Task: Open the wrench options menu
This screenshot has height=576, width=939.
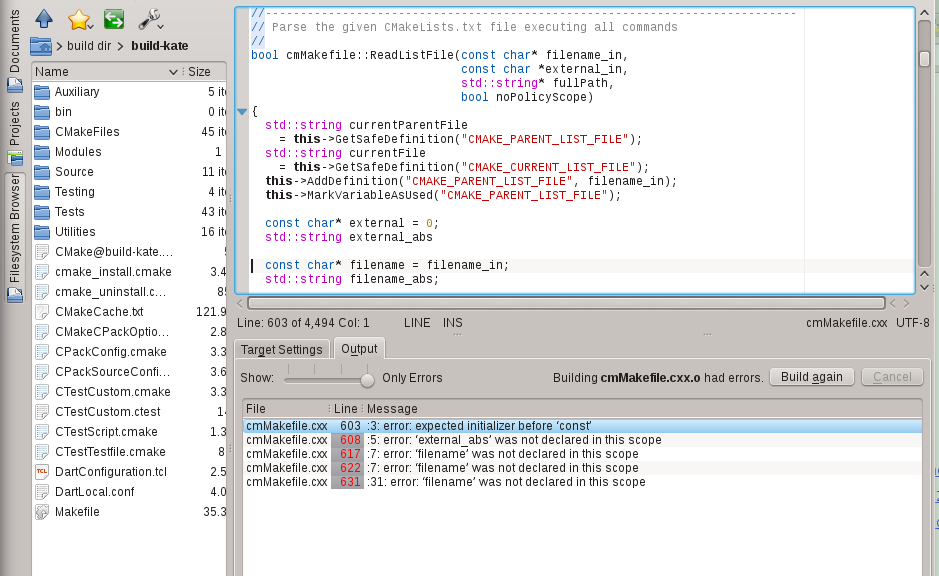Action: (x=150, y=18)
